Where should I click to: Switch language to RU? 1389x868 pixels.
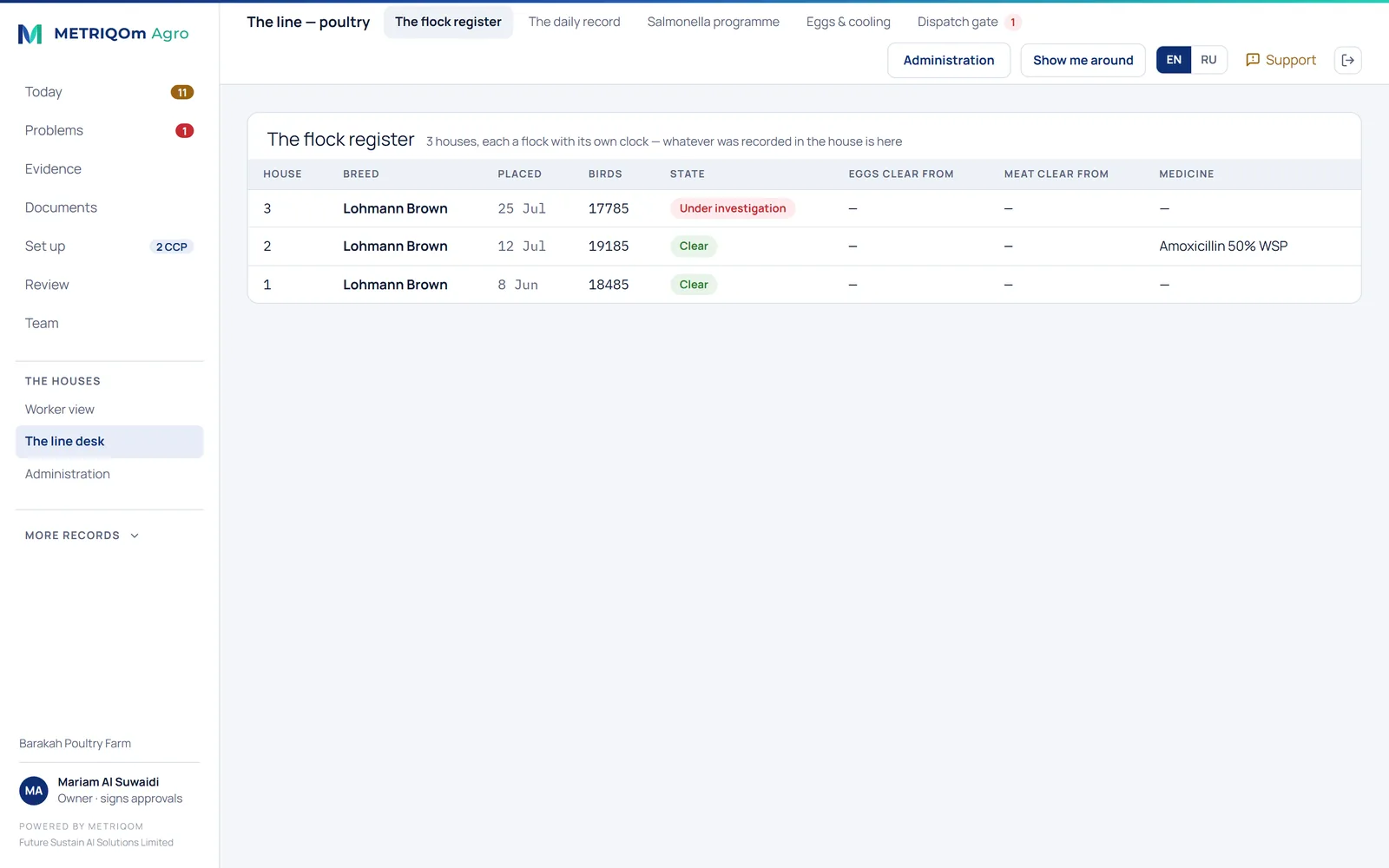click(x=1208, y=60)
